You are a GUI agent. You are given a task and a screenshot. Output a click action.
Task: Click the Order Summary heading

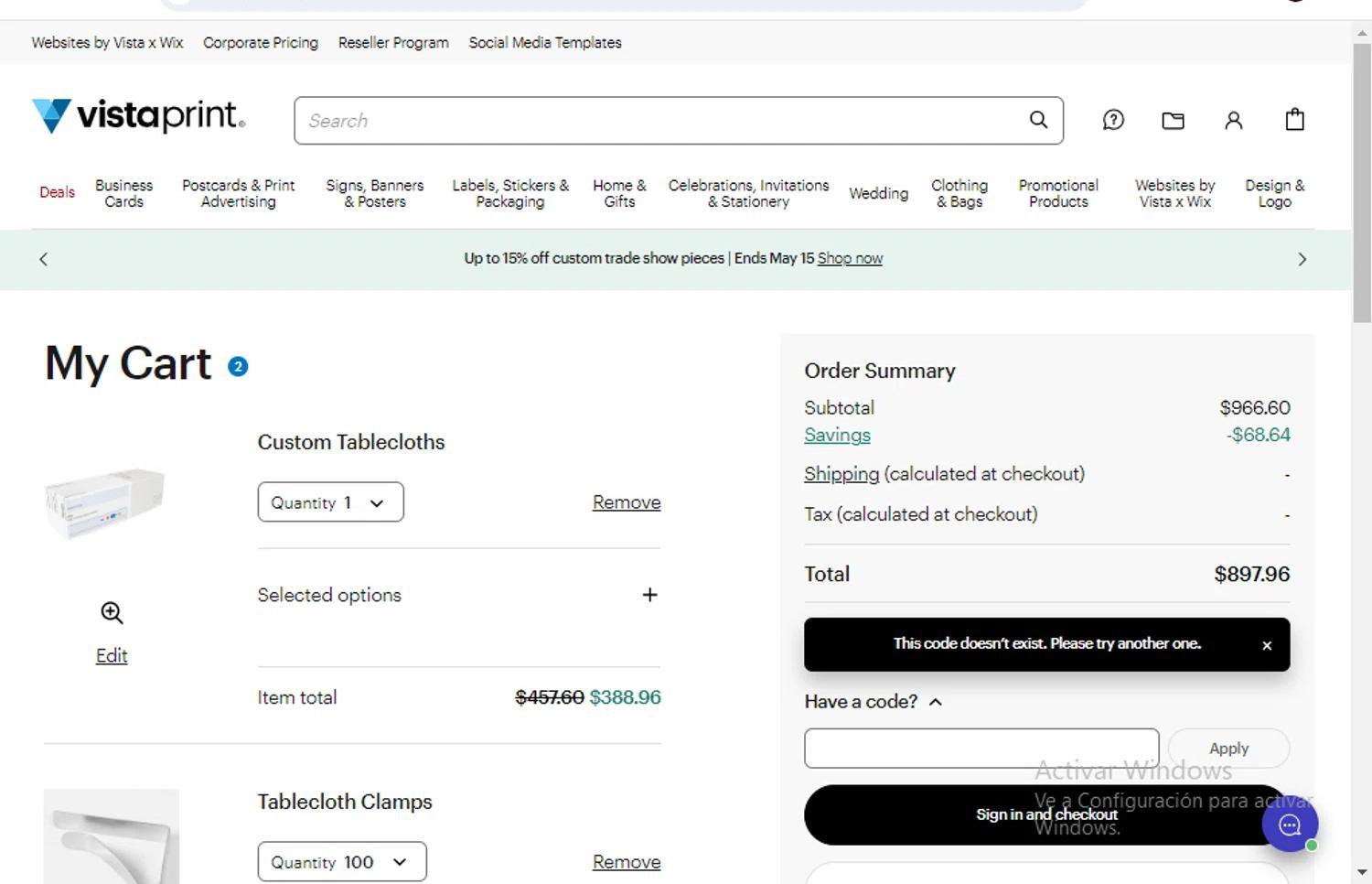click(880, 371)
